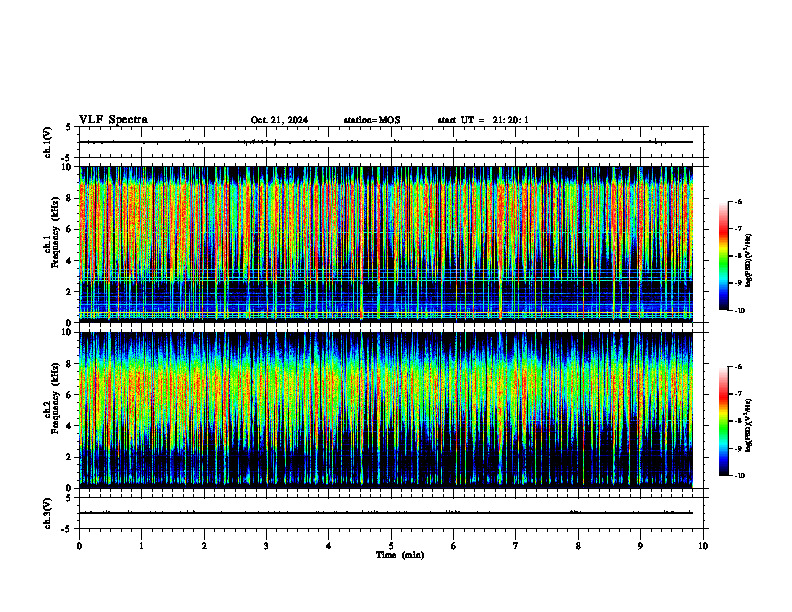
Task: Click time axis tick label '9'
Action: coord(640,546)
